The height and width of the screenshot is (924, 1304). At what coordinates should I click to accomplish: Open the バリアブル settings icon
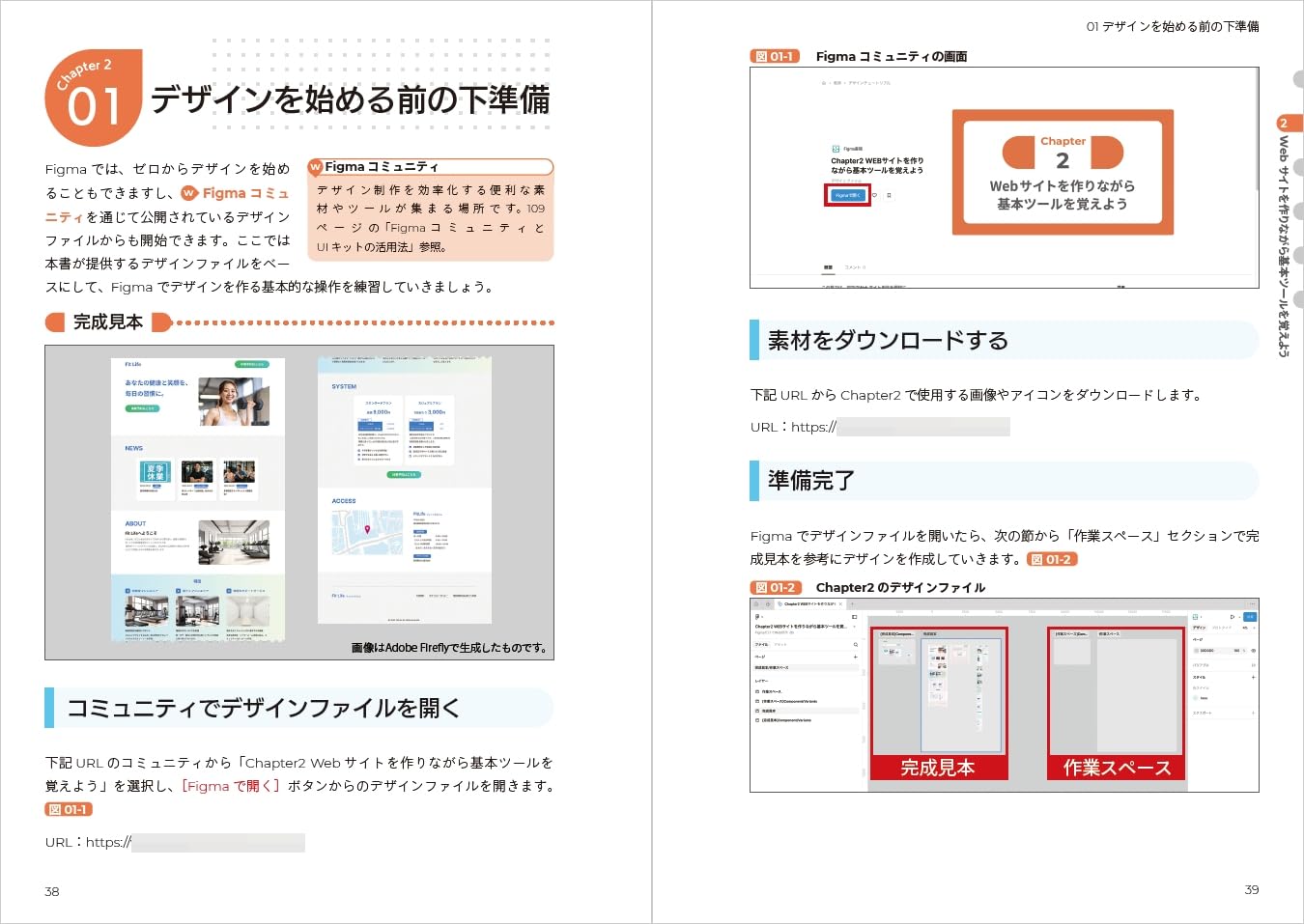[1253, 665]
